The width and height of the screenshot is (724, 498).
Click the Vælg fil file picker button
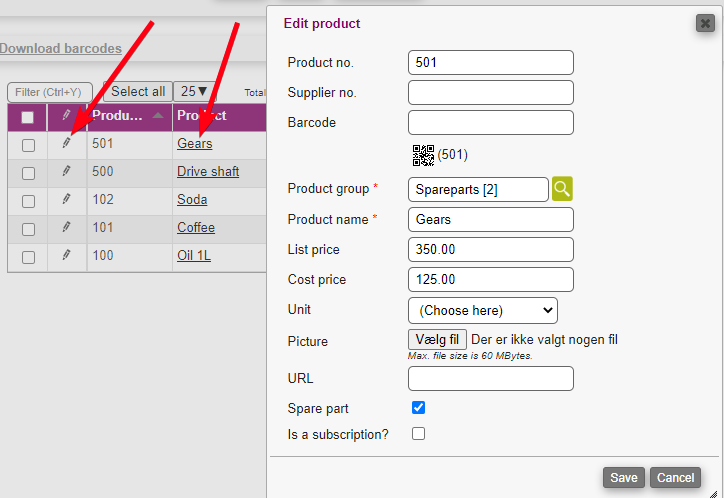point(438,340)
